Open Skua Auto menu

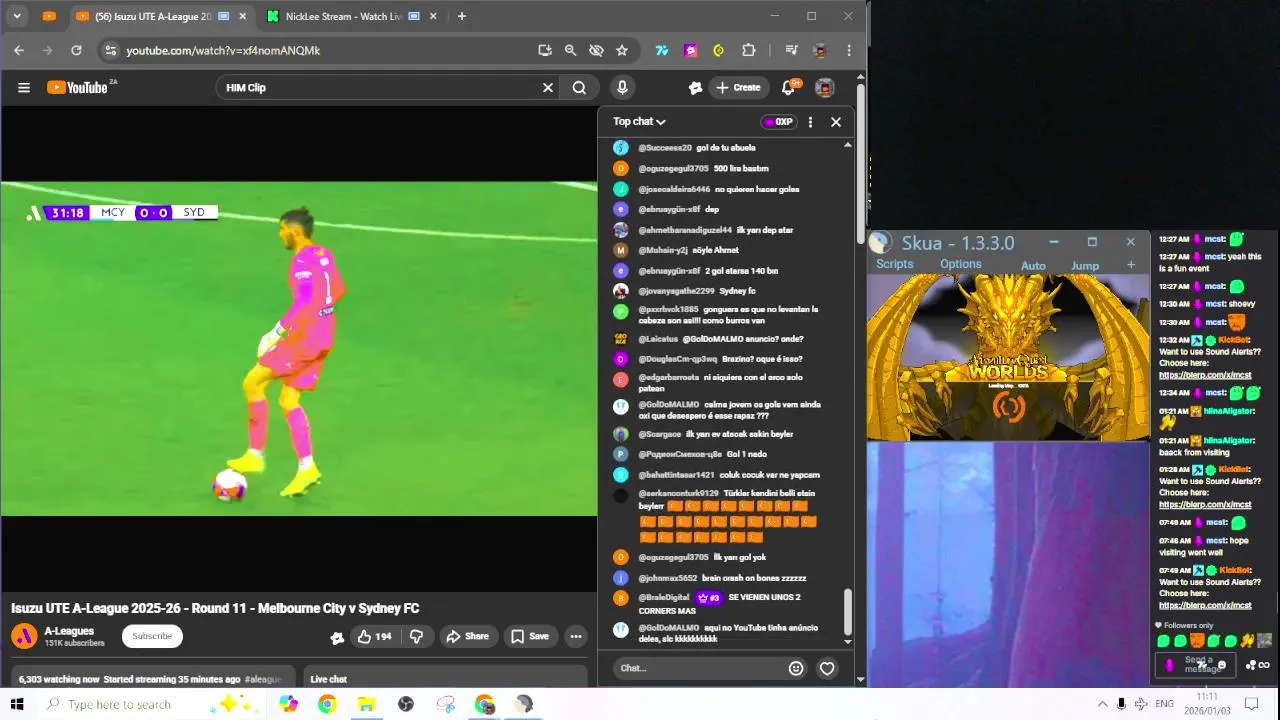pyautogui.click(x=1033, y=266)
